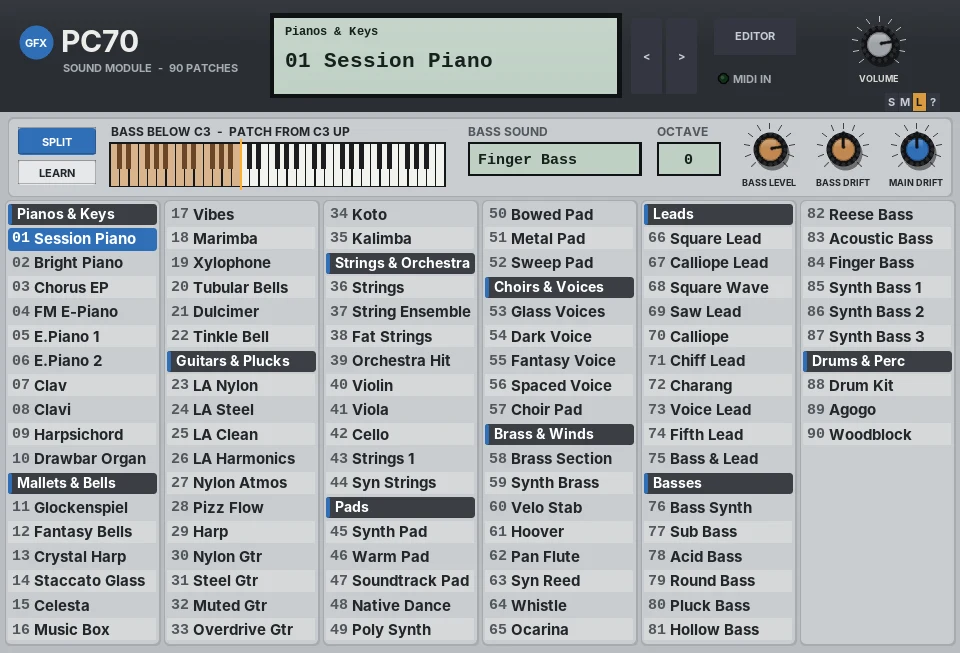This screenshot has width=960, height=653.
Task: Load patch 65 Ocarina
Action: tap(560, 630)
